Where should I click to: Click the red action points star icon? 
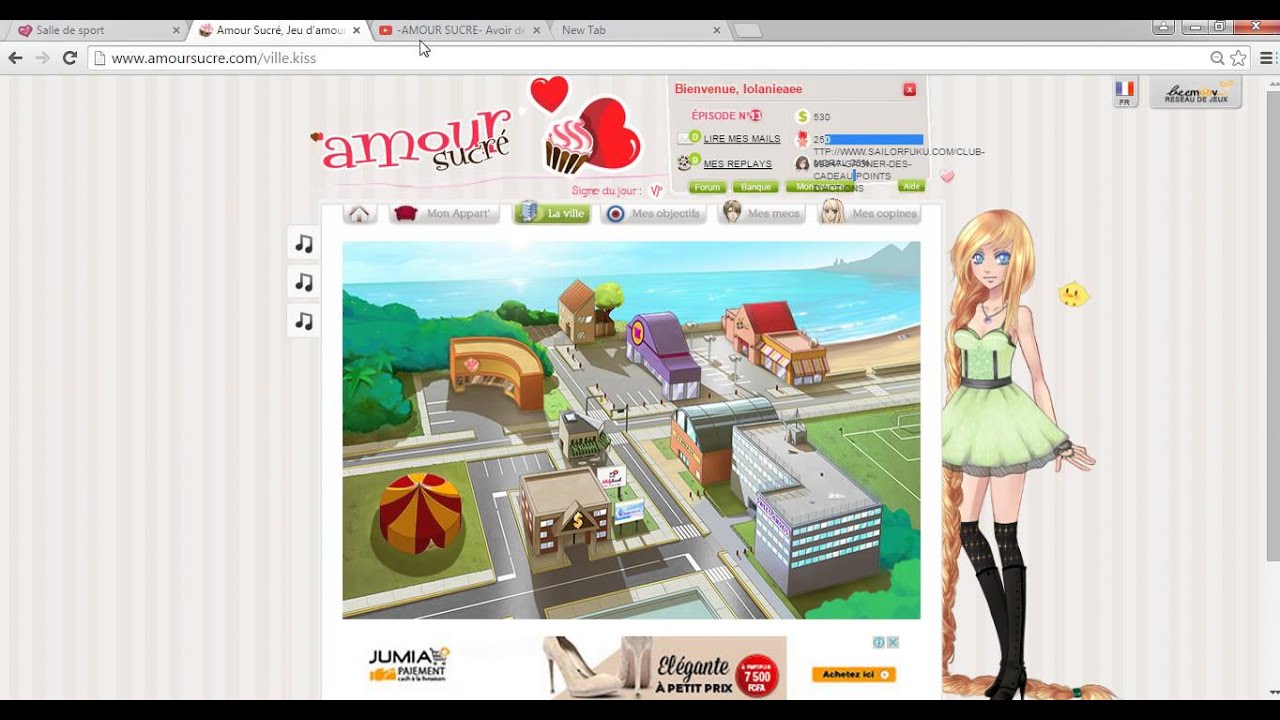coord(802,139)
